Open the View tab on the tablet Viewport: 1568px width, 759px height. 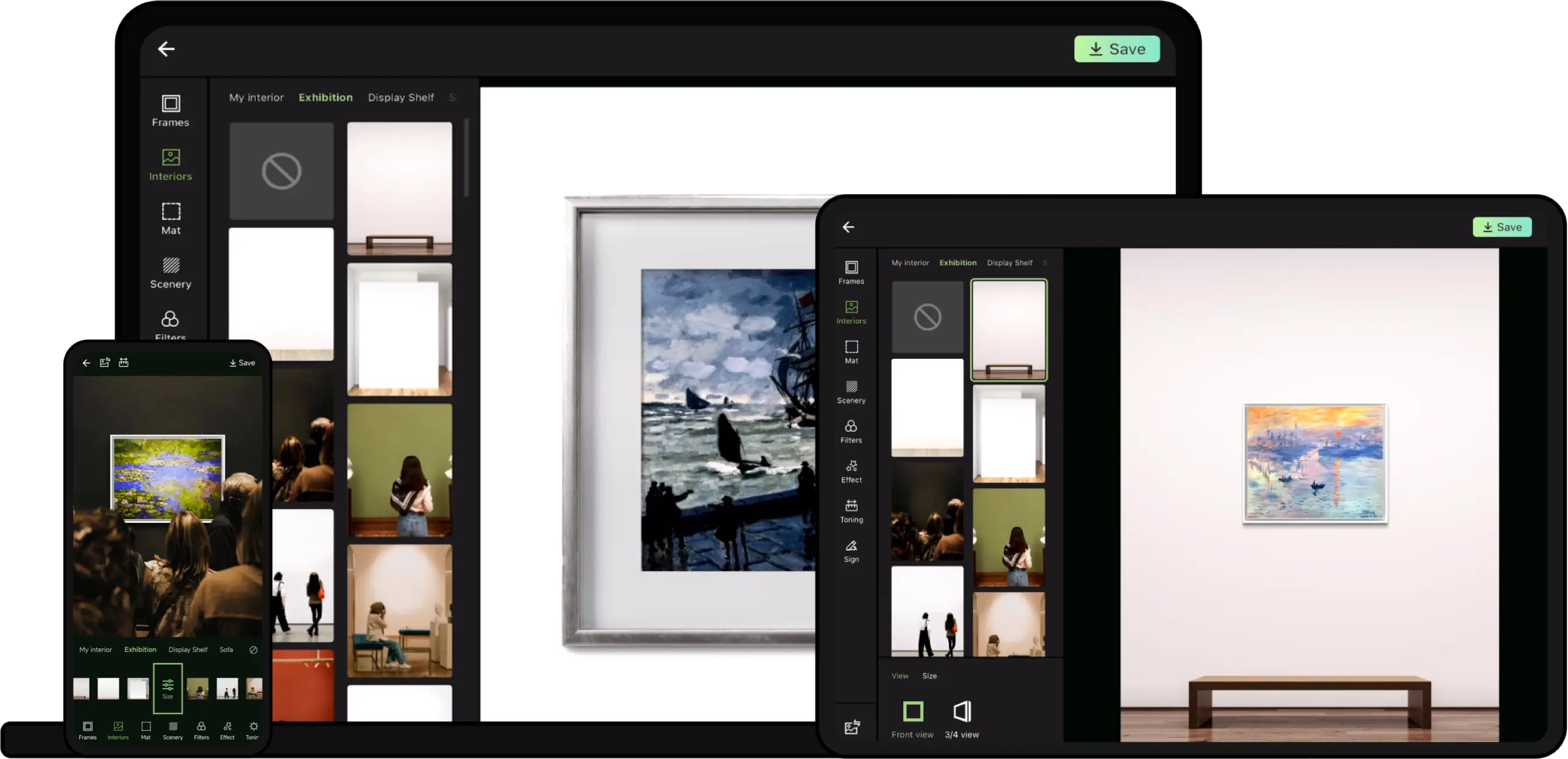point(900,676)
